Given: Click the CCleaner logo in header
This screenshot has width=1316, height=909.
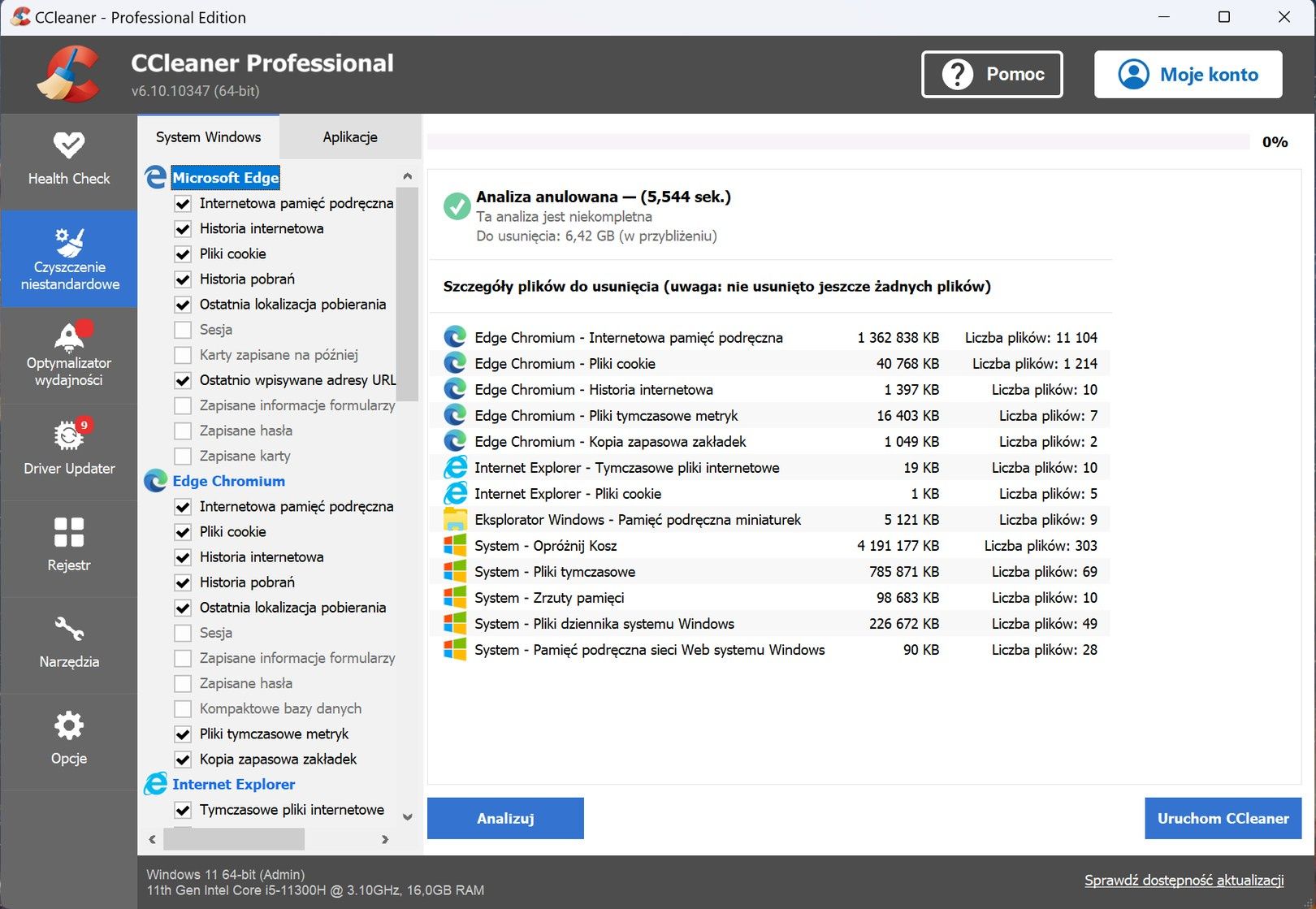Looking at the screenshot, I should pos(68,74).
